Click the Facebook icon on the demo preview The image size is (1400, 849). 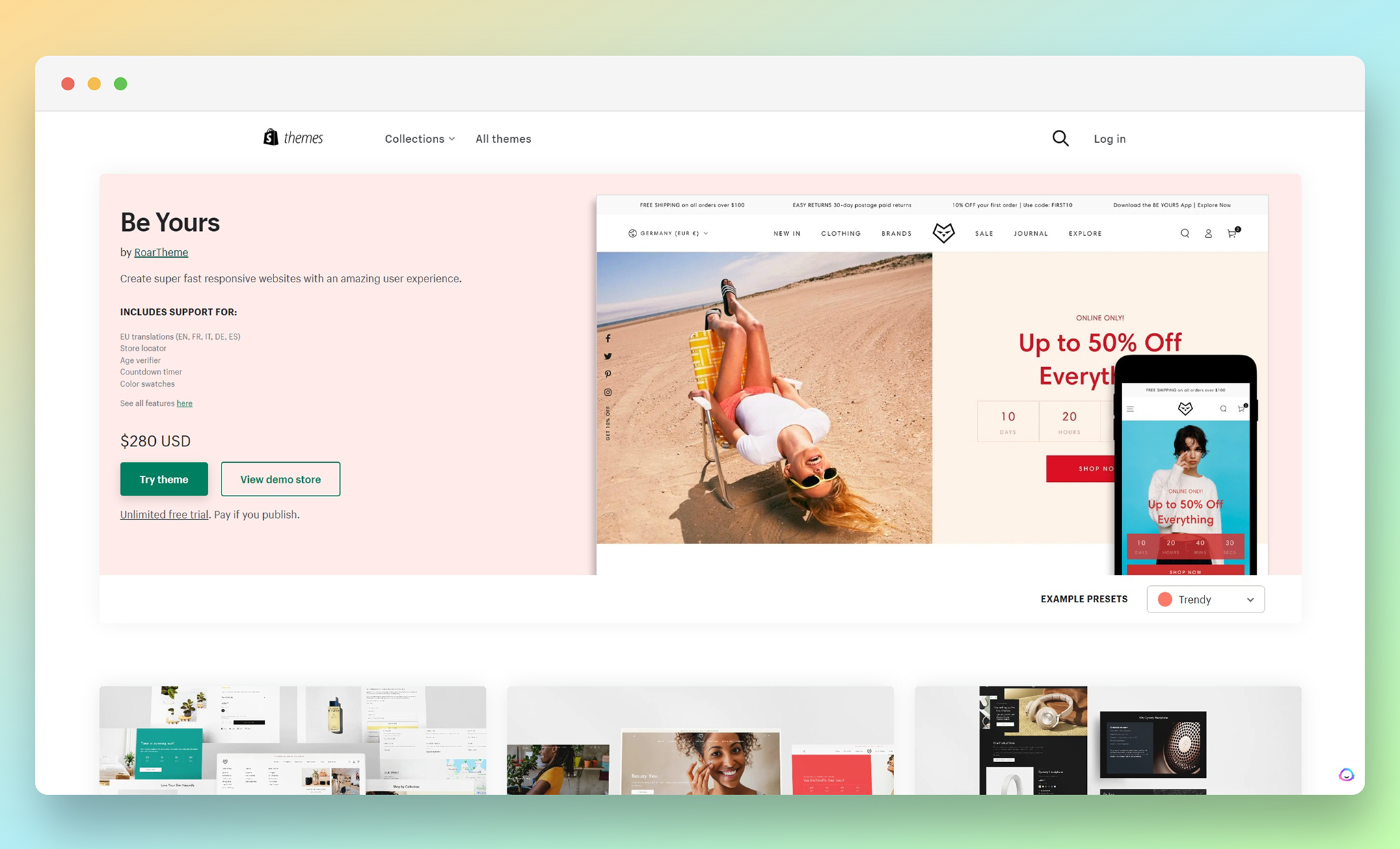tap(608, 338)
